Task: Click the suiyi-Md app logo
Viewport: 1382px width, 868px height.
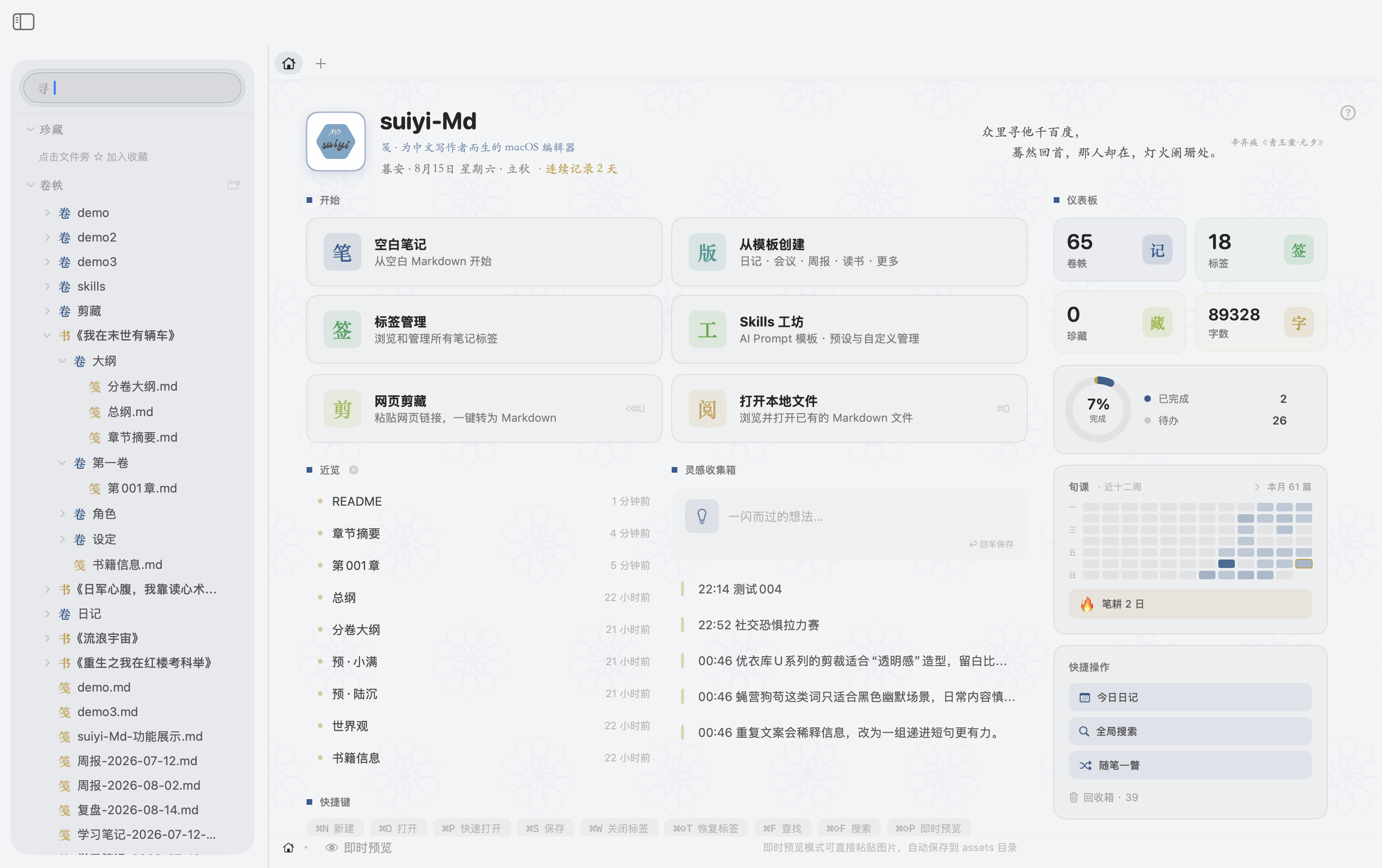Action: (x=336, y=141)
